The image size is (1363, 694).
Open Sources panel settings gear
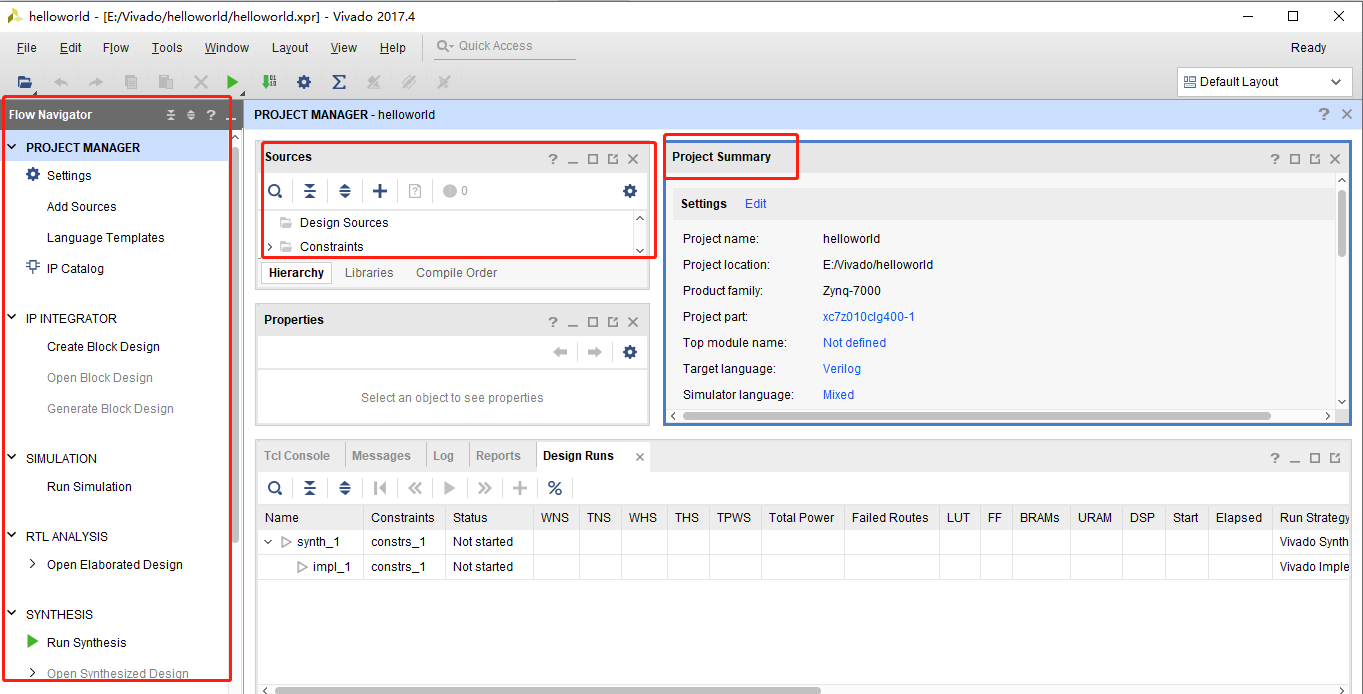[x=630, y=191]
